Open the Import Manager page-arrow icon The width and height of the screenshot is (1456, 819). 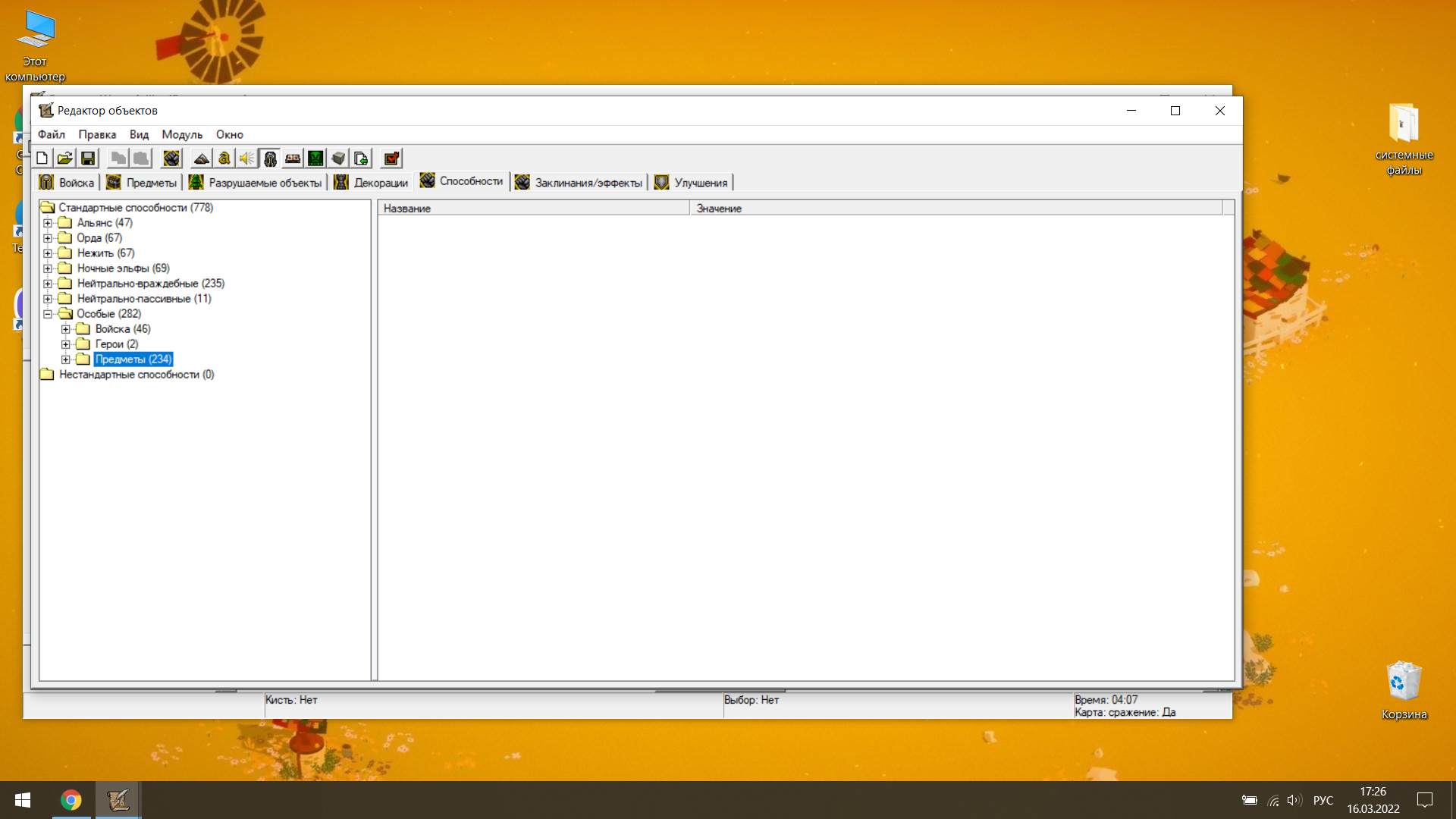click(361, 158)
